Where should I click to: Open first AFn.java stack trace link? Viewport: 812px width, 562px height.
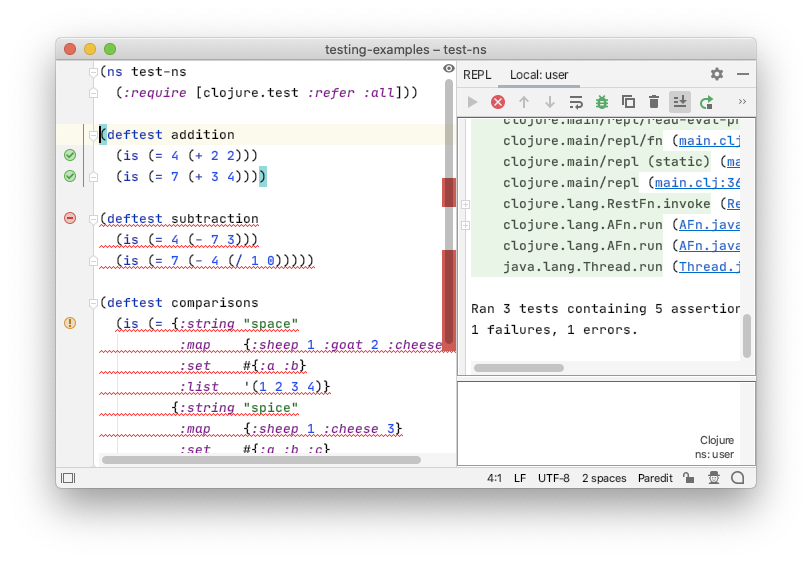709,225
